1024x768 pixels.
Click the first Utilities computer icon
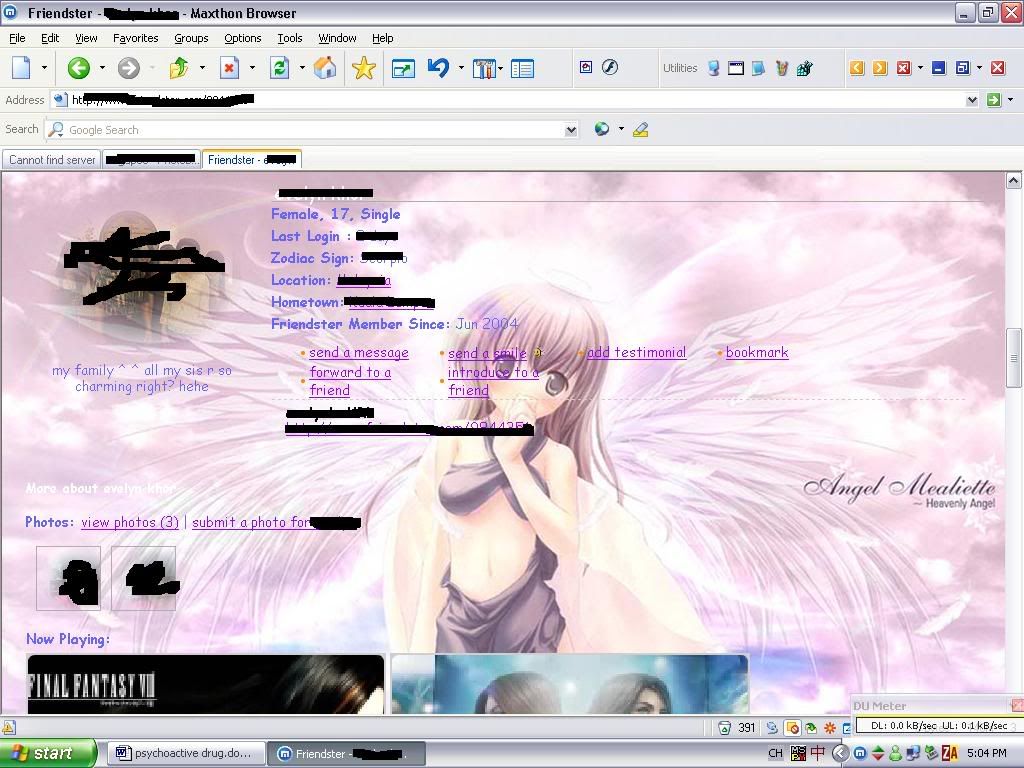tap(714, 68)
